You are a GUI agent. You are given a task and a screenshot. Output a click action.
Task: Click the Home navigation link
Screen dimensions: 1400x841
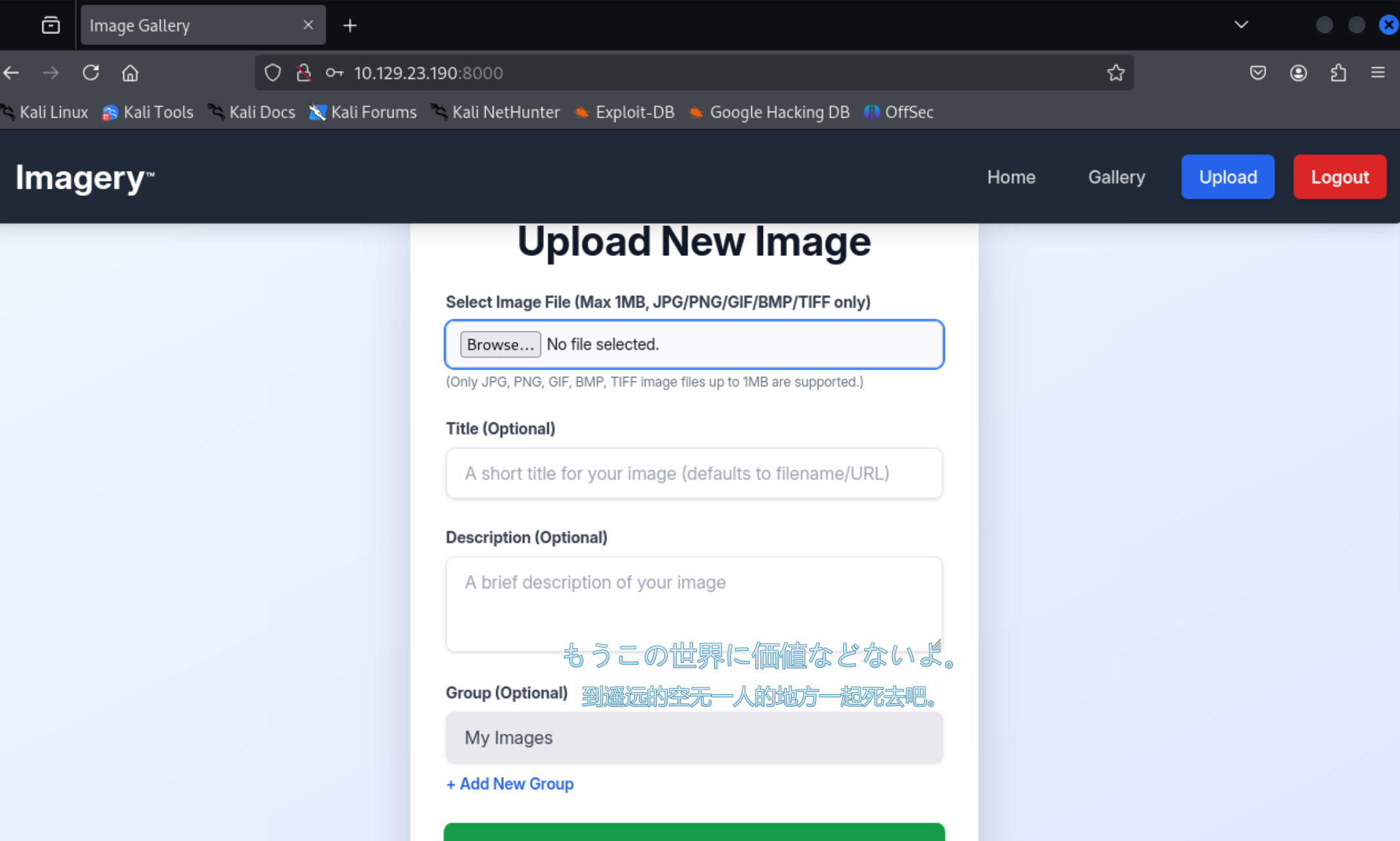1011,177
